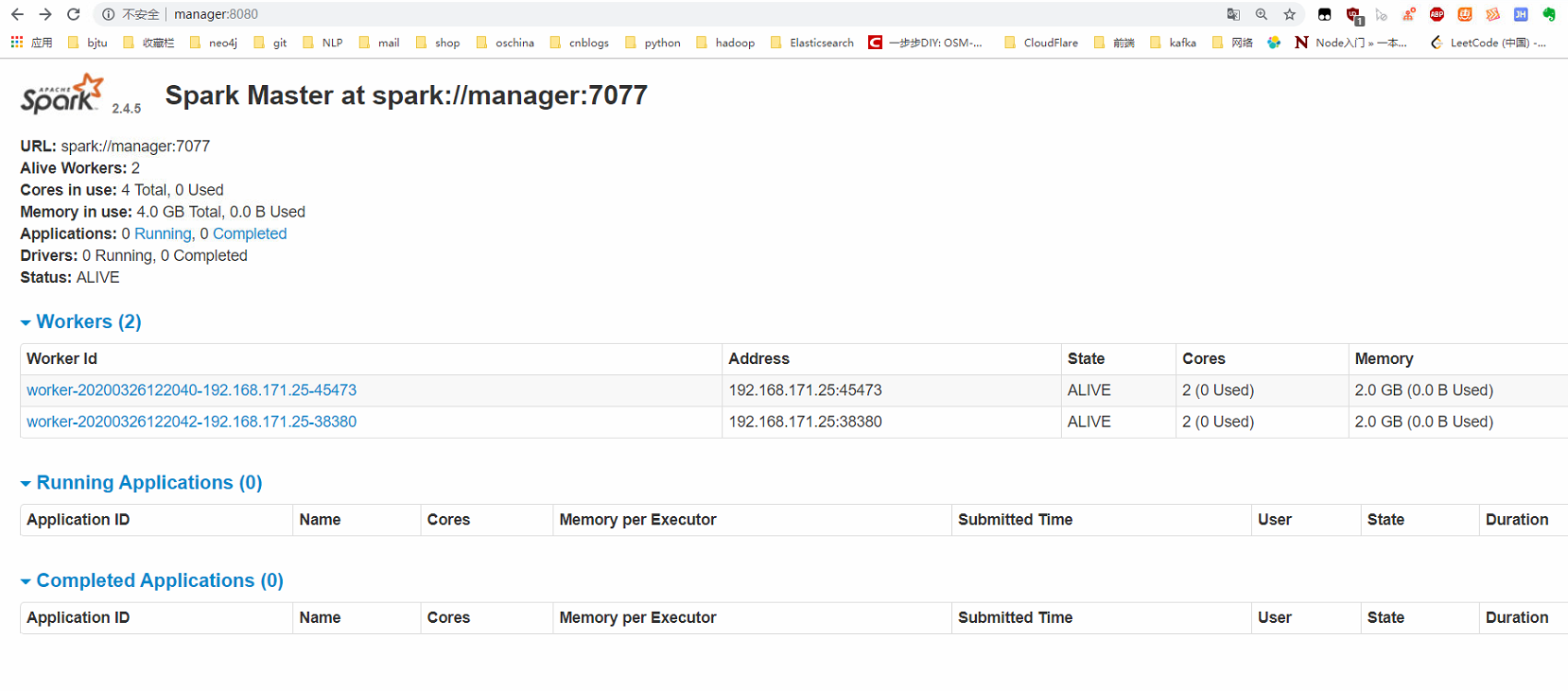Open the Running applications link
The image size is (1568, 691).
163,233
